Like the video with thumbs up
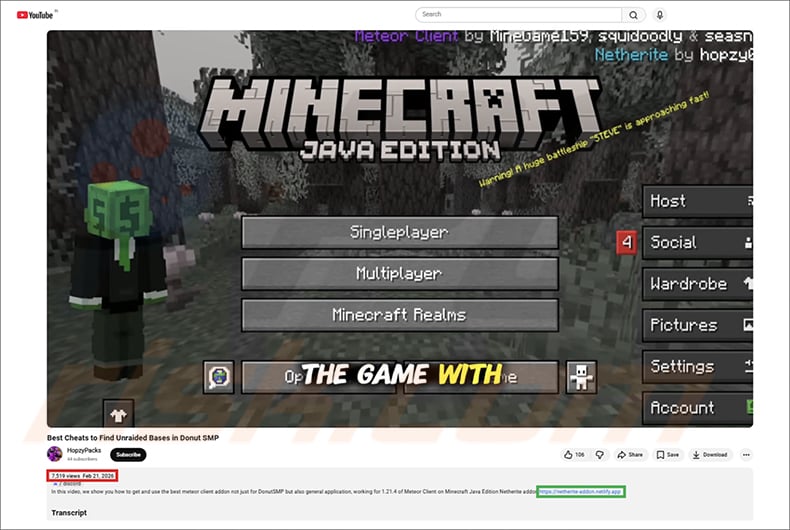 [x=574, y=454]
